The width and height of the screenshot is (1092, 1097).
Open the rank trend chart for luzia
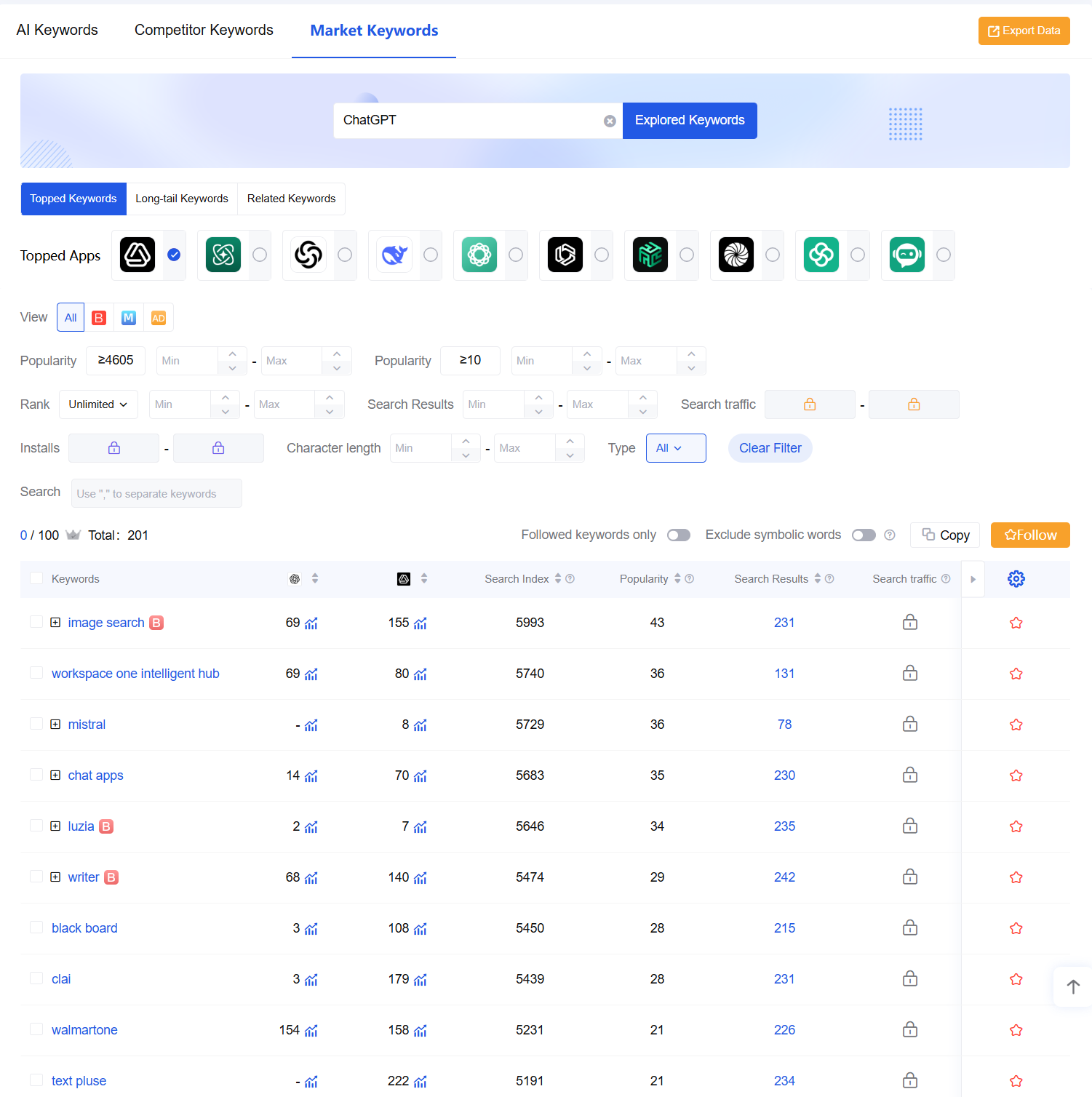click(x=311, y=827)
